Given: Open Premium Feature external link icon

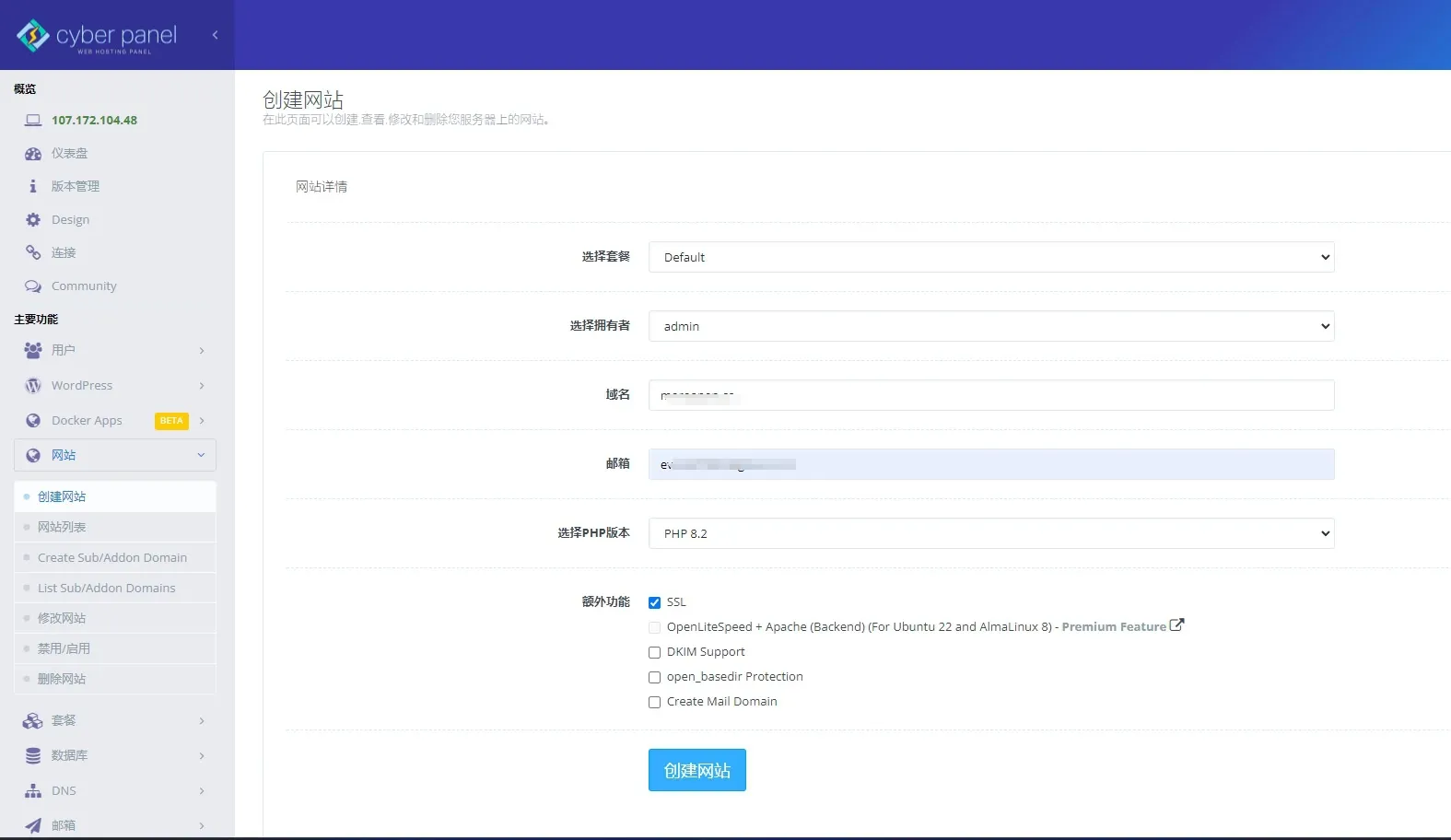Looking at the screenshot, I should click(1176, 625).
